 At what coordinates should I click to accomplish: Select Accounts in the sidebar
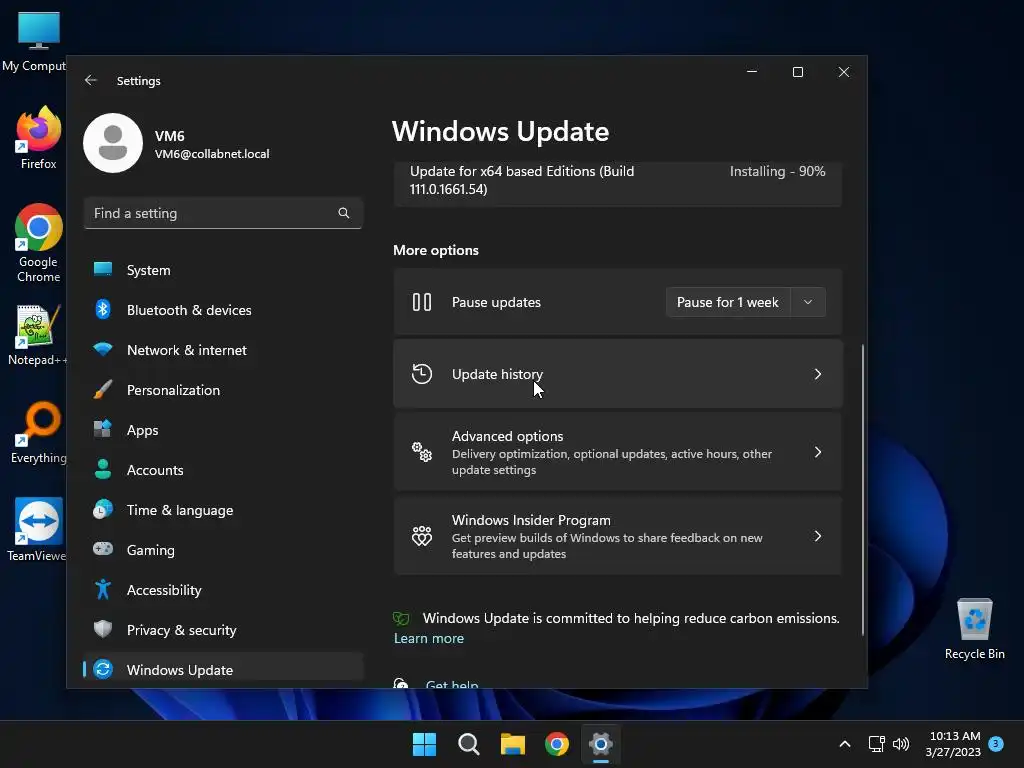click(x=223, y=470)
